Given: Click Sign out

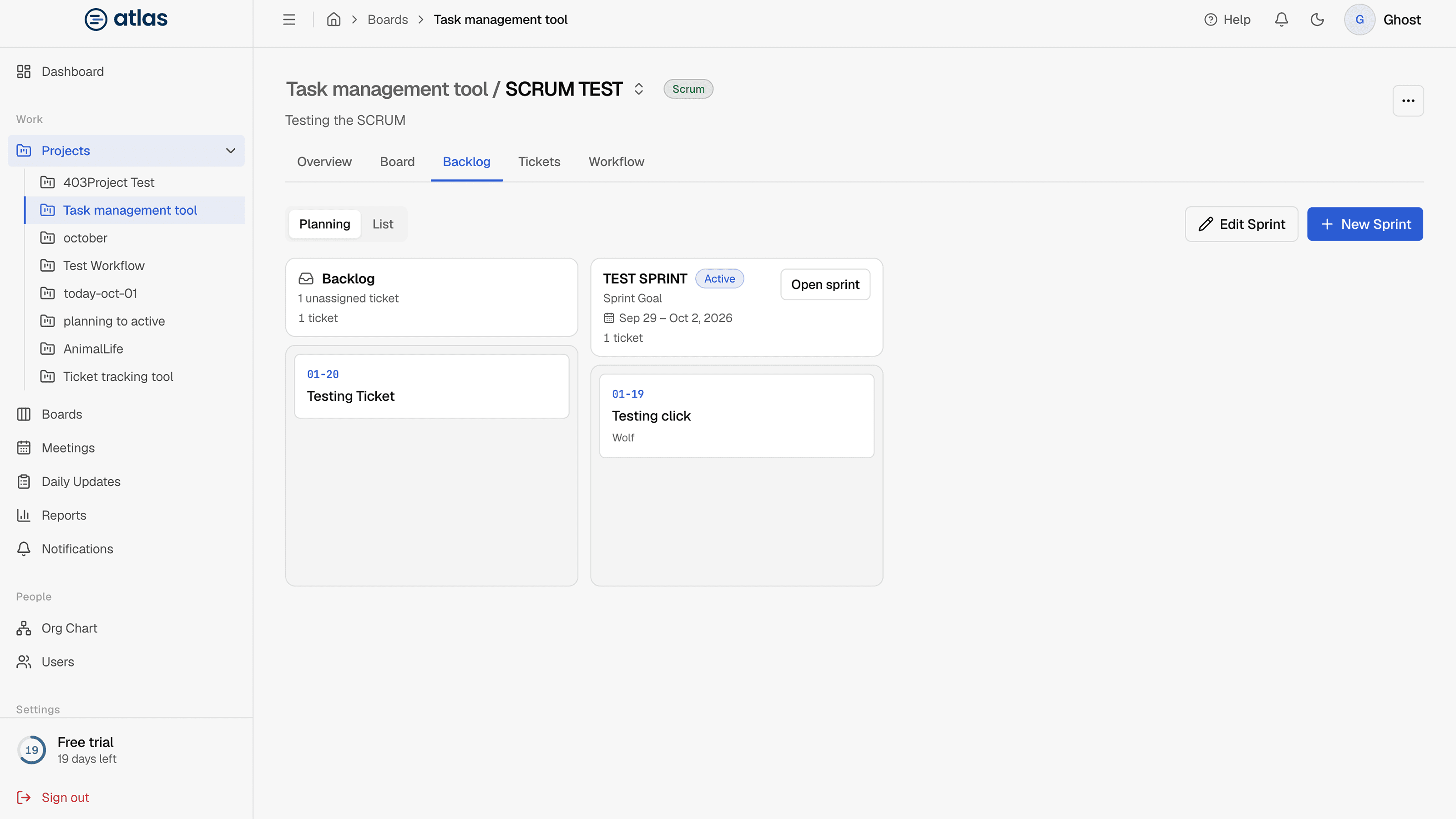Looking at the screenshot, I should [x=53, y=798].
